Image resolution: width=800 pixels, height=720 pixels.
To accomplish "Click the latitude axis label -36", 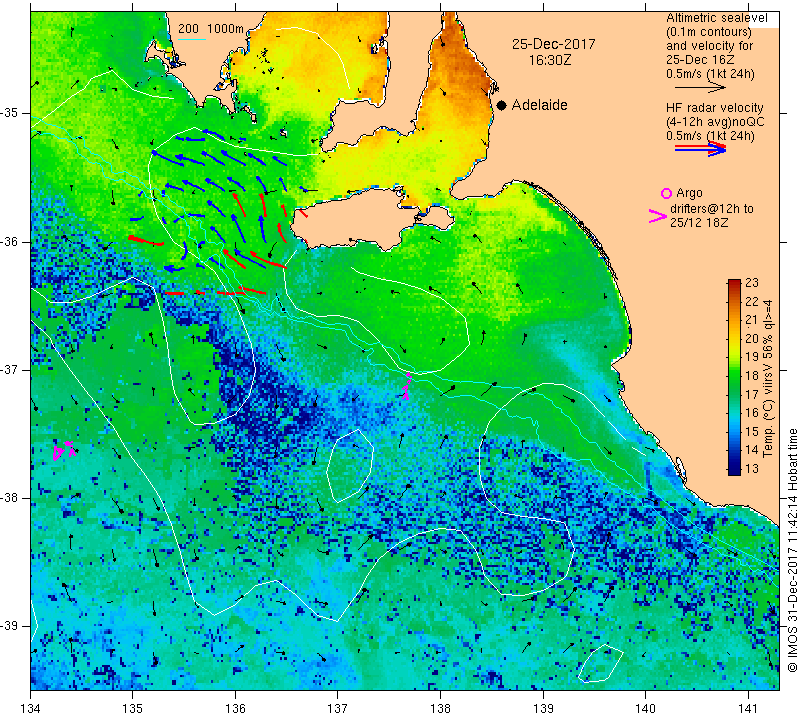I will (10, 241).
